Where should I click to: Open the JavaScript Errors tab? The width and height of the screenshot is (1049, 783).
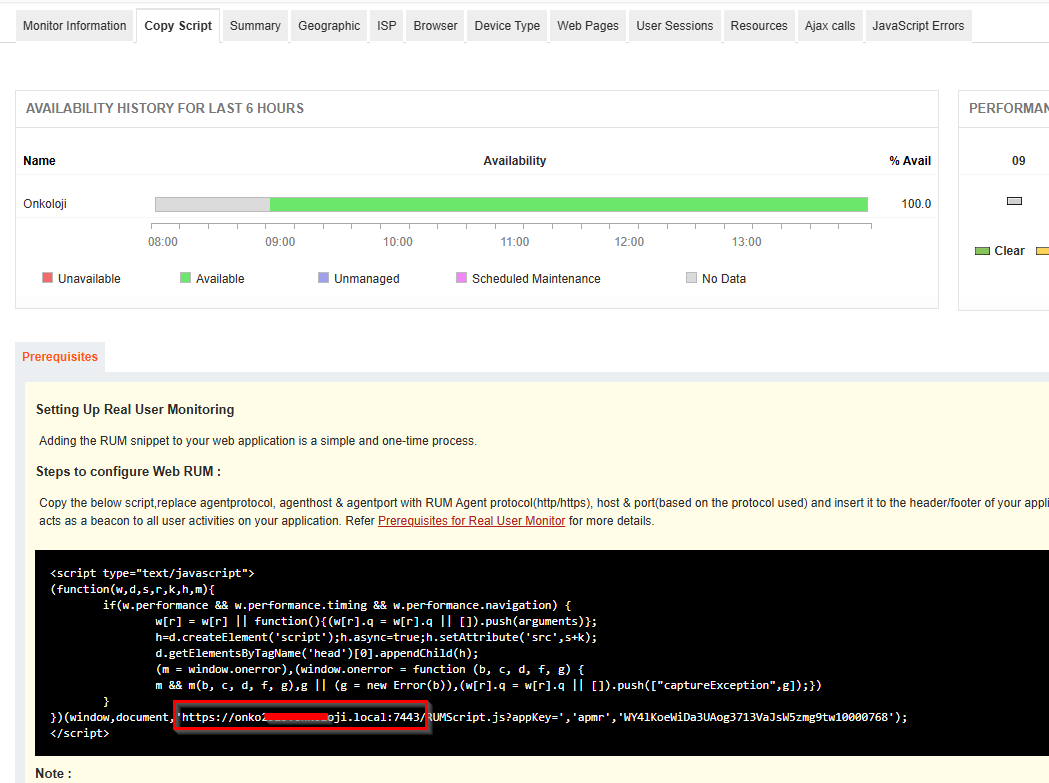918,26
